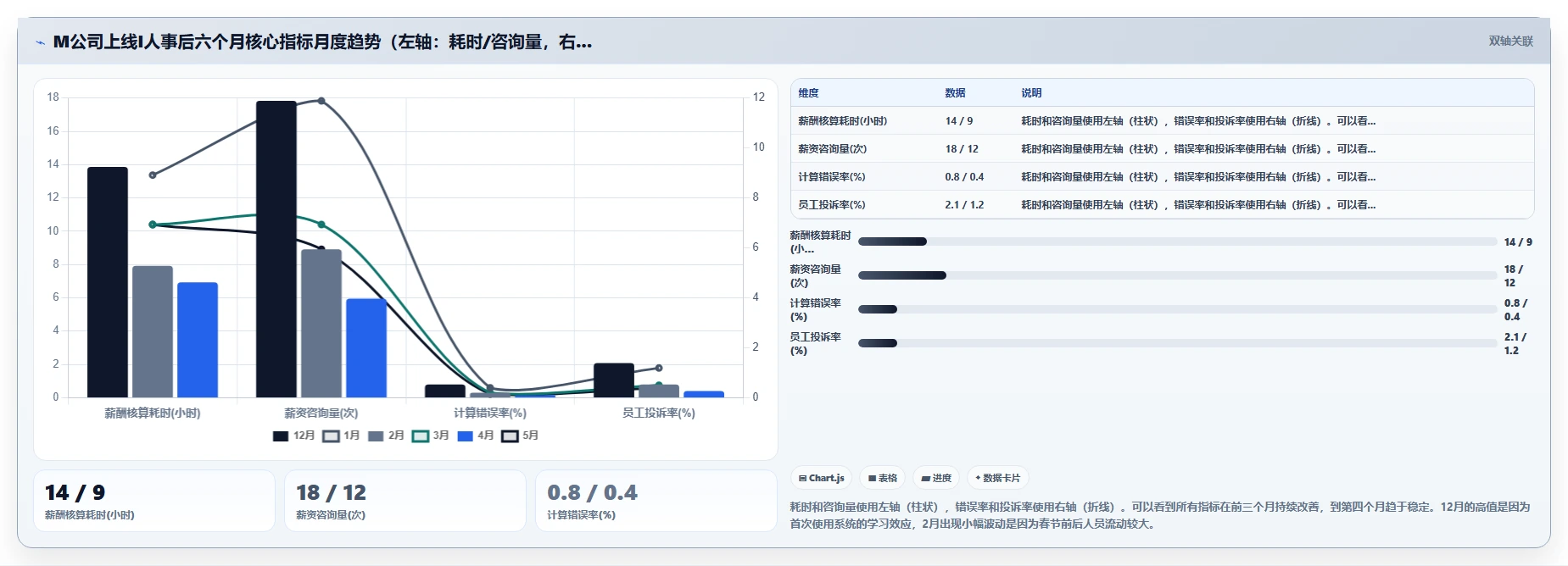This screenshot has height=566, width=1568.
Task: Click the 计算错误率(%) x-axis label
Action: [x=490, y=413]
